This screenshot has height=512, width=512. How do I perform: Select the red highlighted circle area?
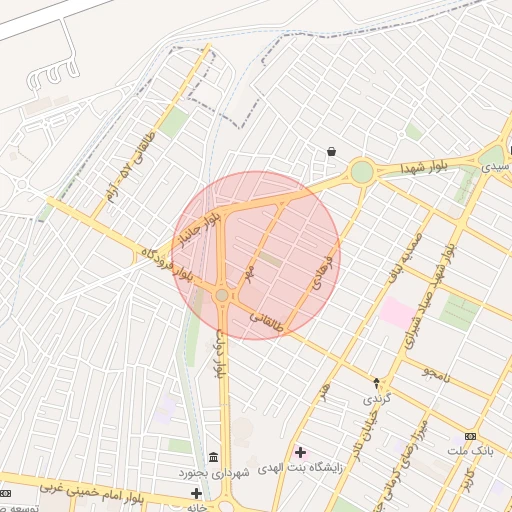pyautogui.click(x=256, y=256)
